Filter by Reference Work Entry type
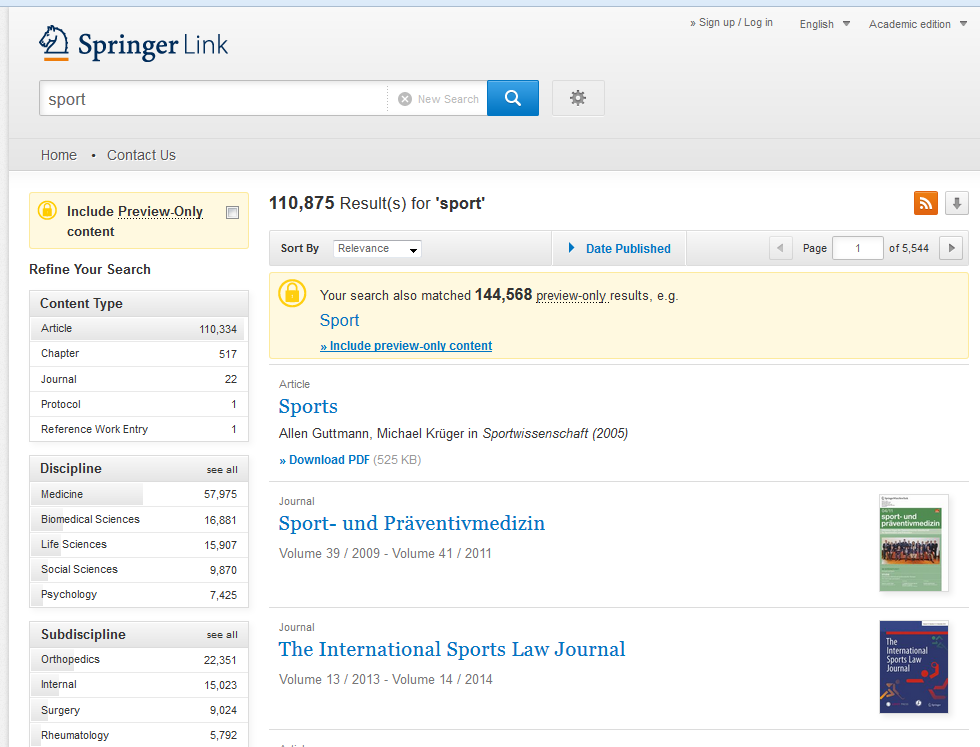 [139, 429]
